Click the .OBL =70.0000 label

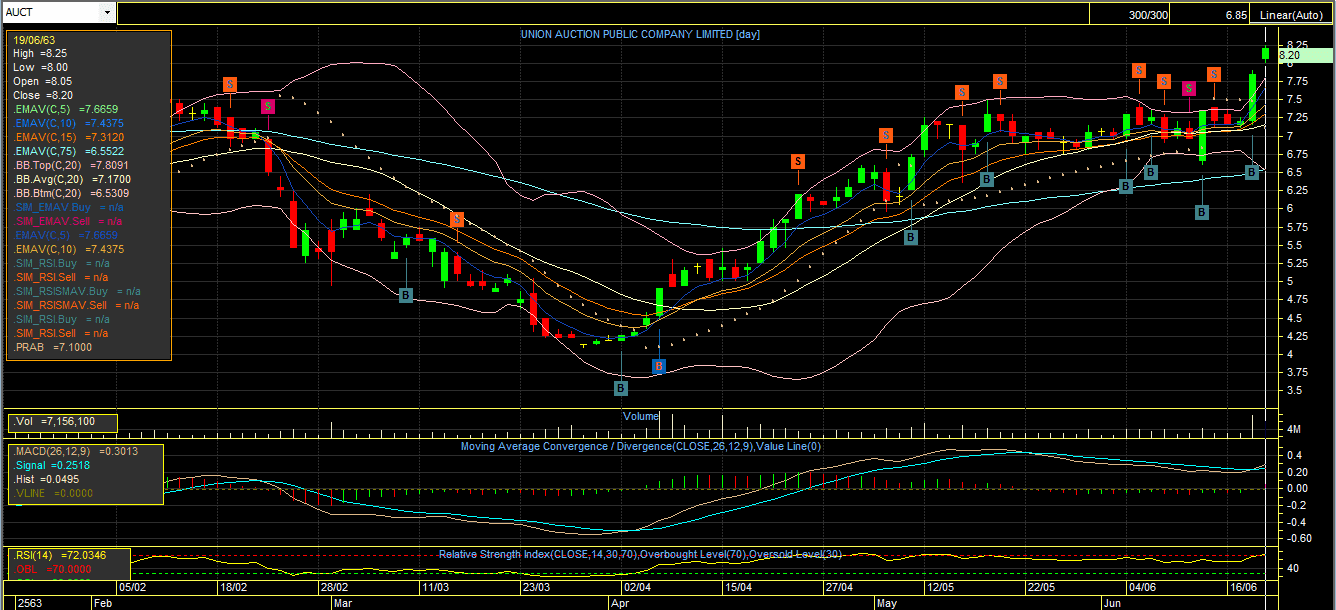coord(53,568)
